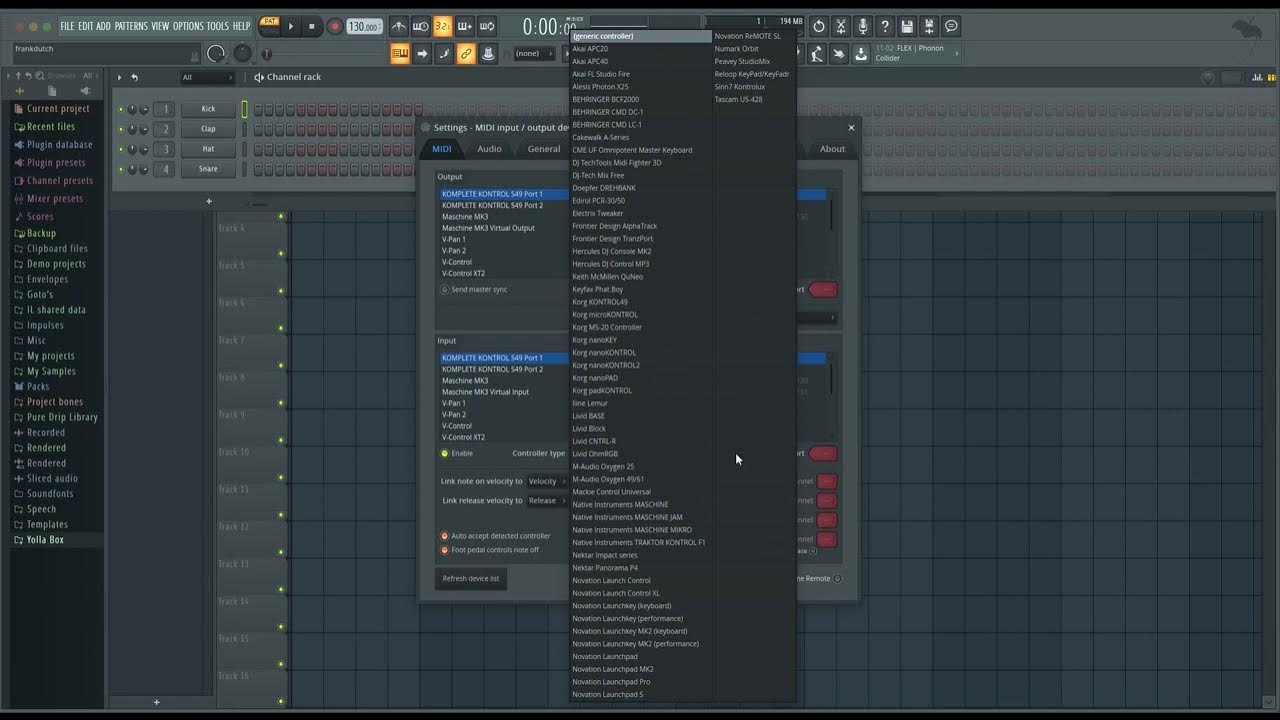The image size is (1280, 720).
Task: Open the channel filter 'All' dropdown
Action: point(206,77)
